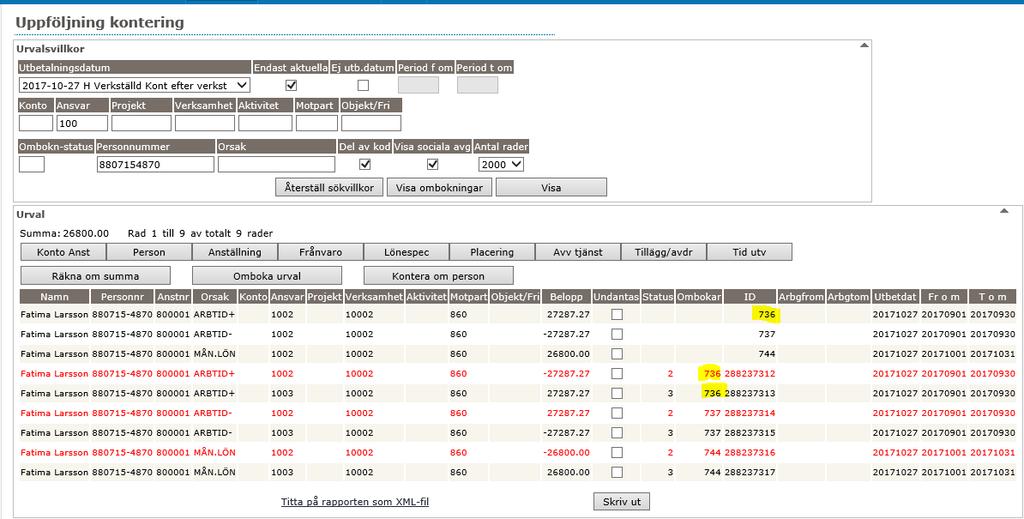1024x519 pixels.
Task: Focus the Motpart filter input field
Action: [x=317, y=123]
